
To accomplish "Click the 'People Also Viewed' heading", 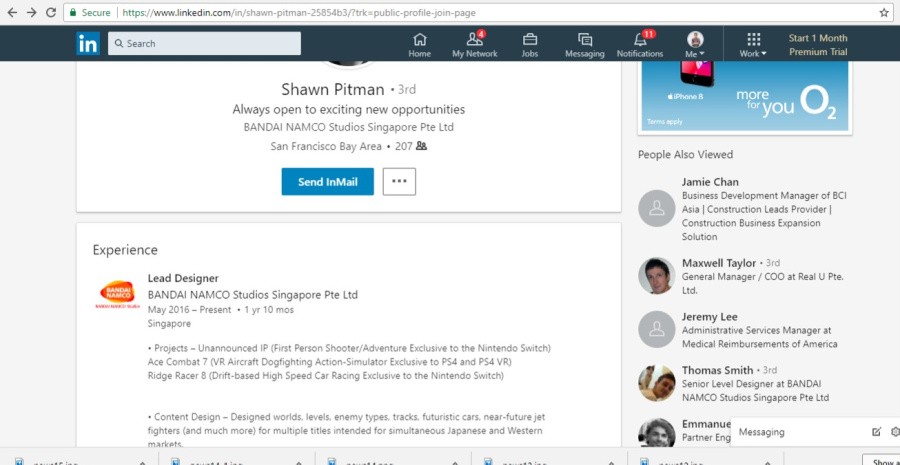I will (685, 154).
